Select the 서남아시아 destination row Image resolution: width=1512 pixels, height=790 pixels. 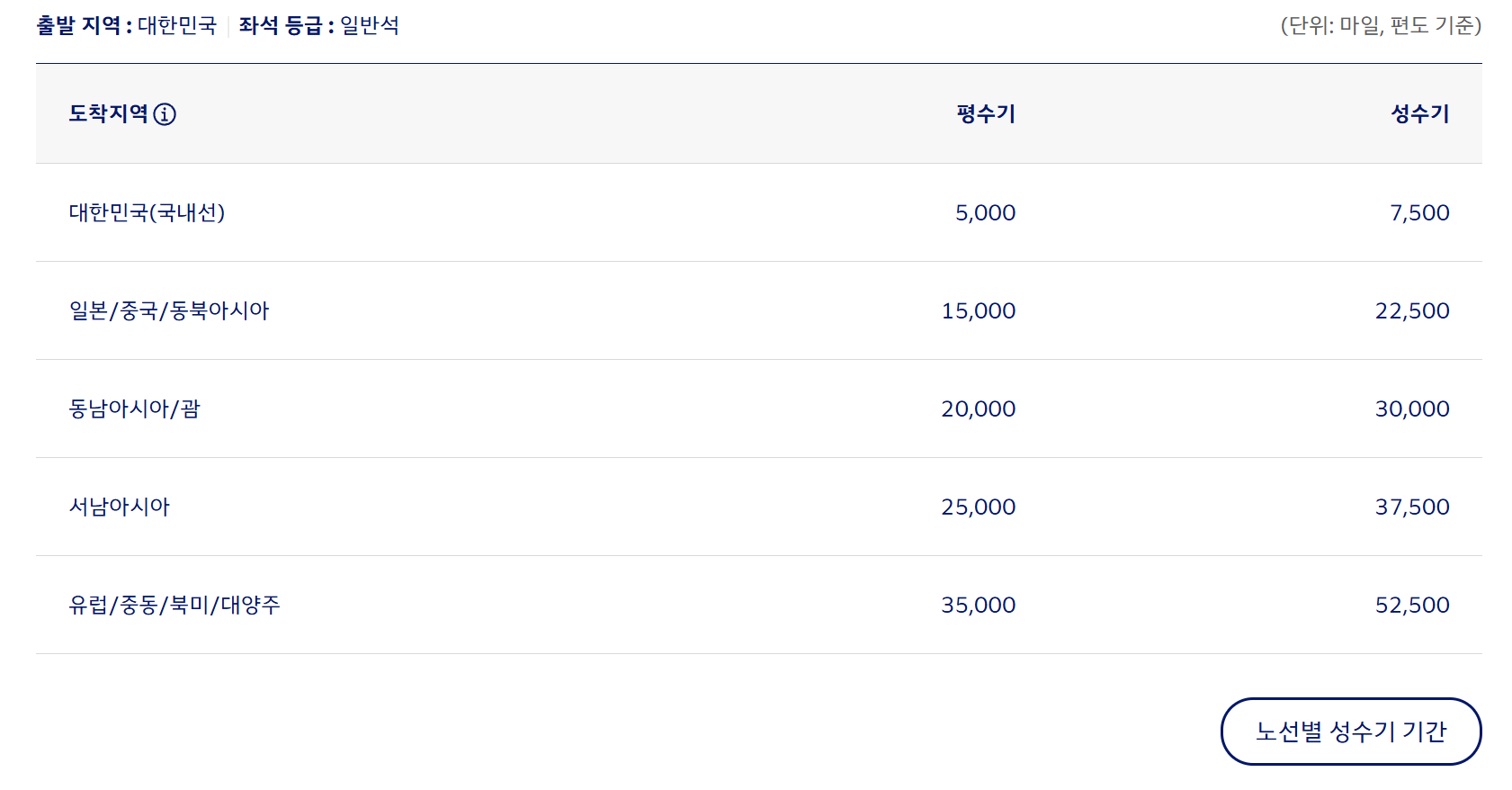click(759, 507)
